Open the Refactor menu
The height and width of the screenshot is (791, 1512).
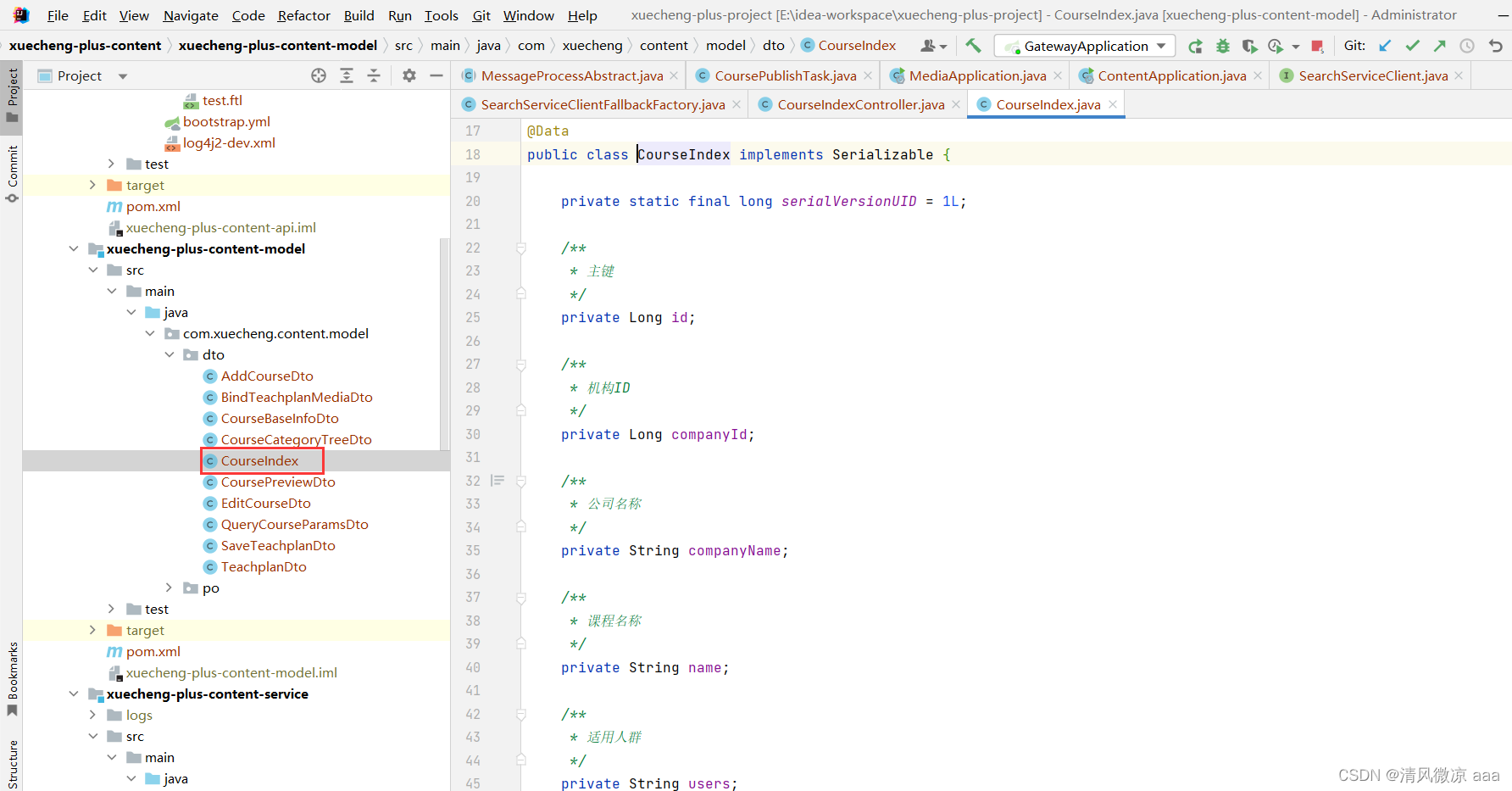[x=303, y=15]
